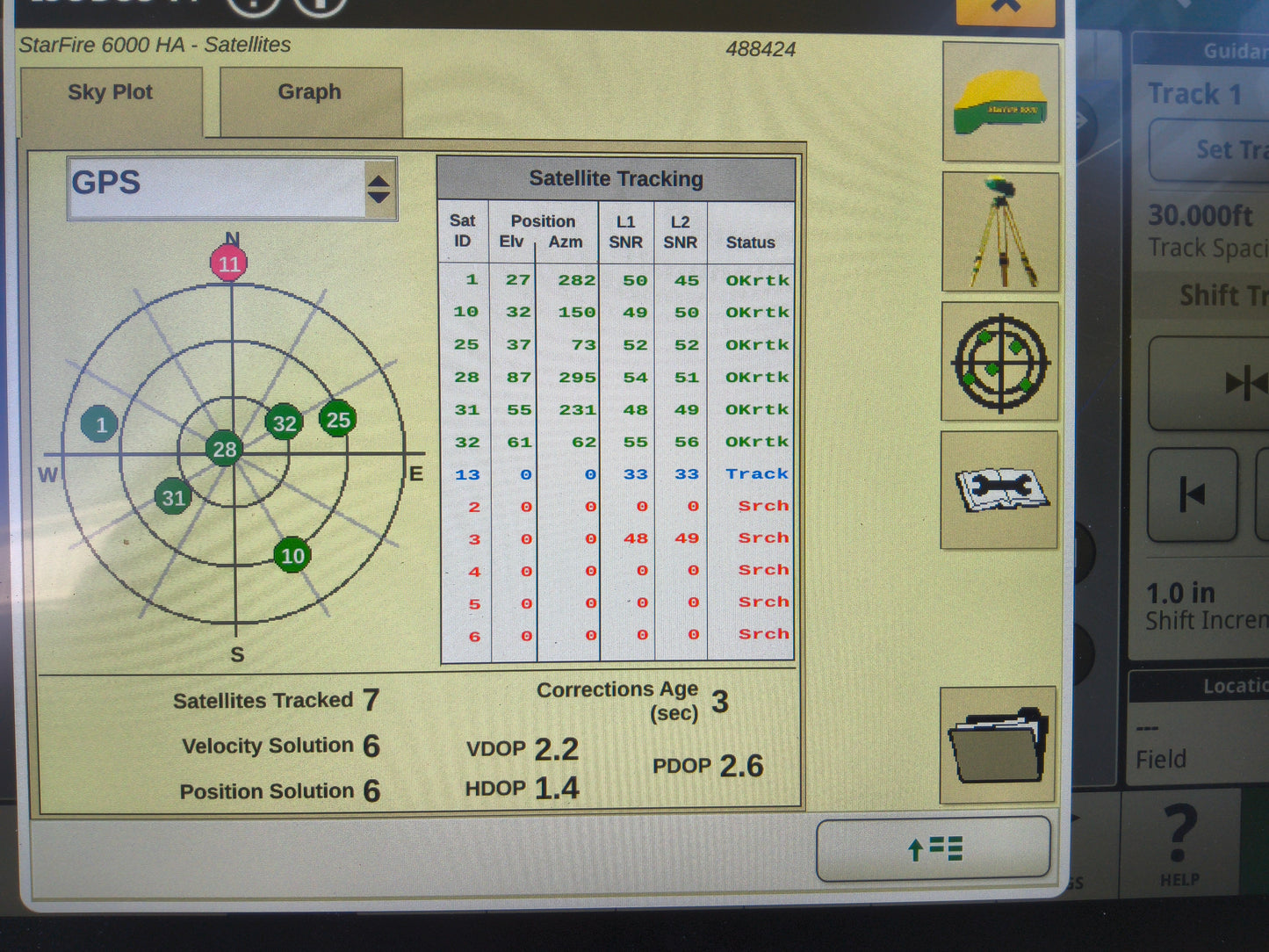Click the L1 SNR column header

(625, 233)
